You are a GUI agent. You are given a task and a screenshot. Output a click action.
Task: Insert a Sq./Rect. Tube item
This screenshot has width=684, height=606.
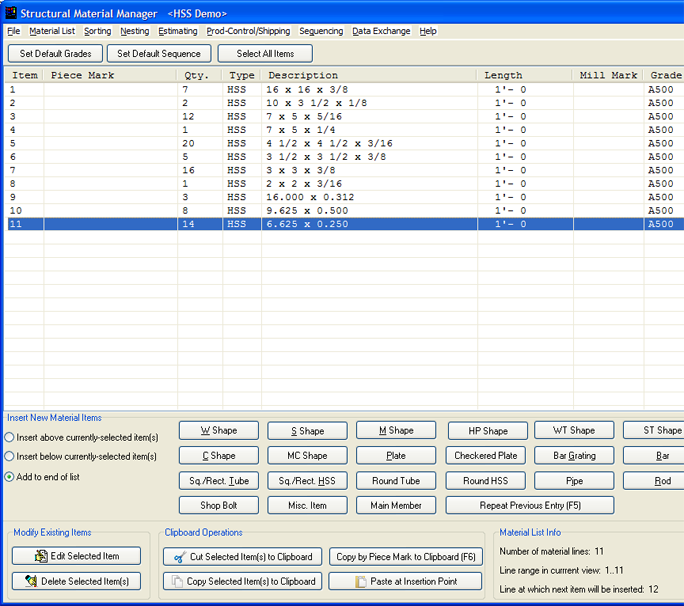click(x=219, y=481)
